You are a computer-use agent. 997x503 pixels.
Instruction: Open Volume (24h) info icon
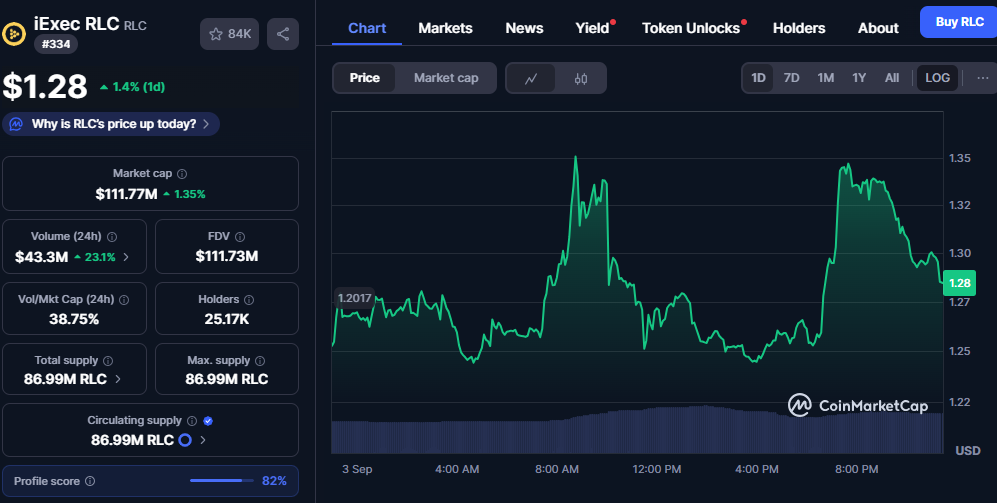(x=112, y=237)
